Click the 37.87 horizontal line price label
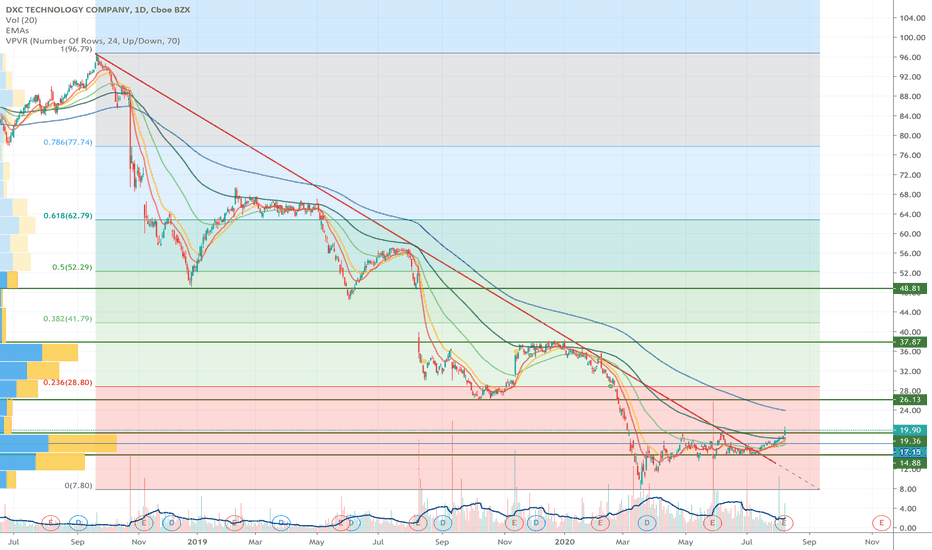The image size is (932, 550). pyautogui.click(x=909, y=342)
